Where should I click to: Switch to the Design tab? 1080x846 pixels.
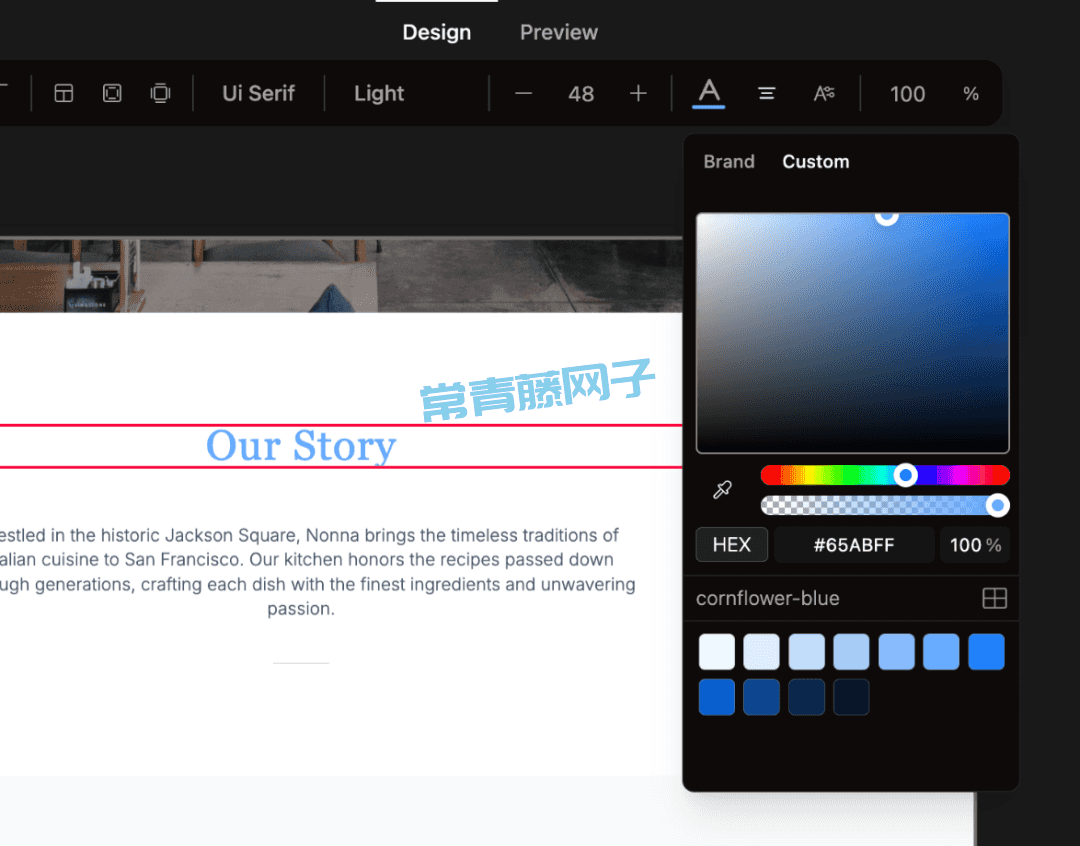437,32
